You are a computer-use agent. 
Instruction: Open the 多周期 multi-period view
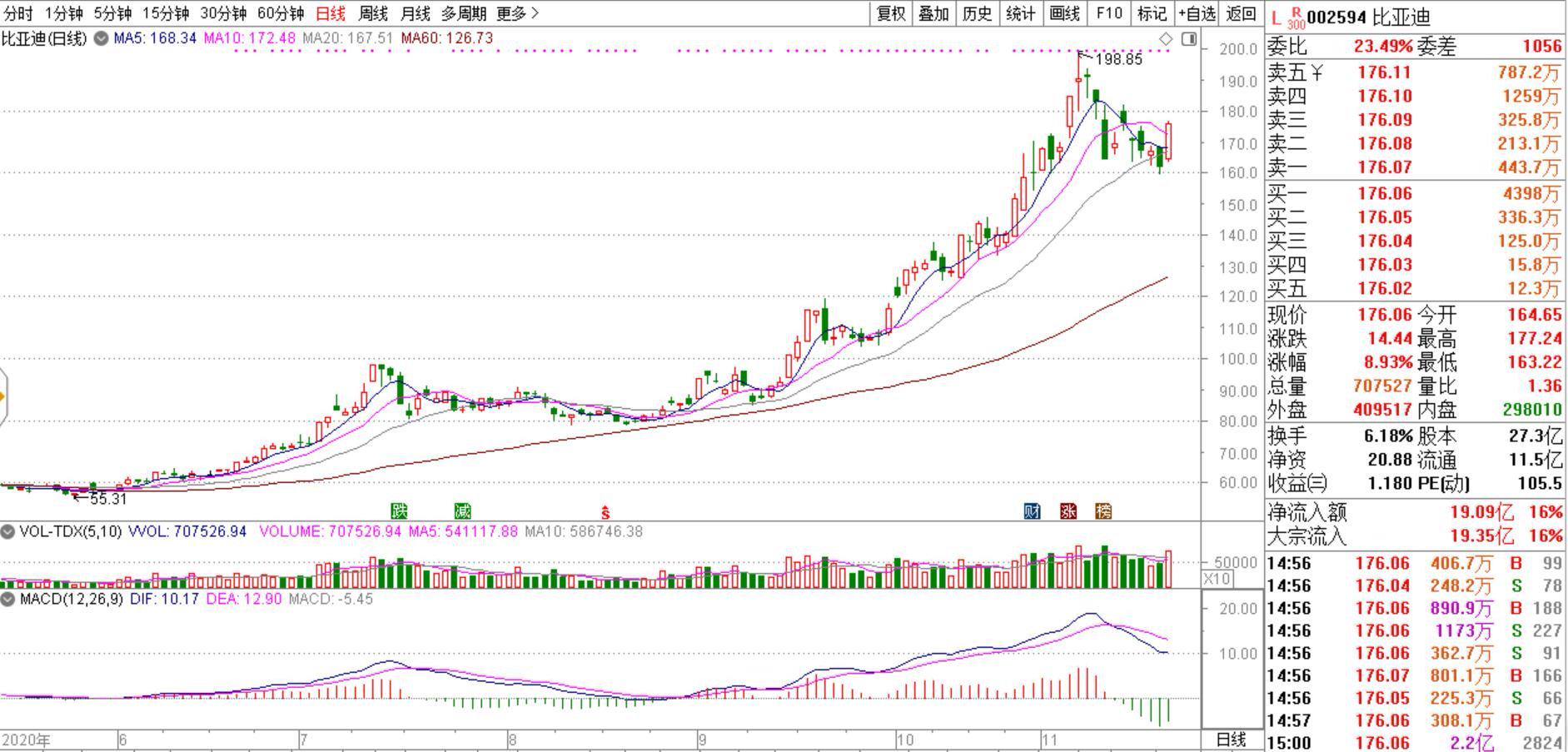click(464, 13)
